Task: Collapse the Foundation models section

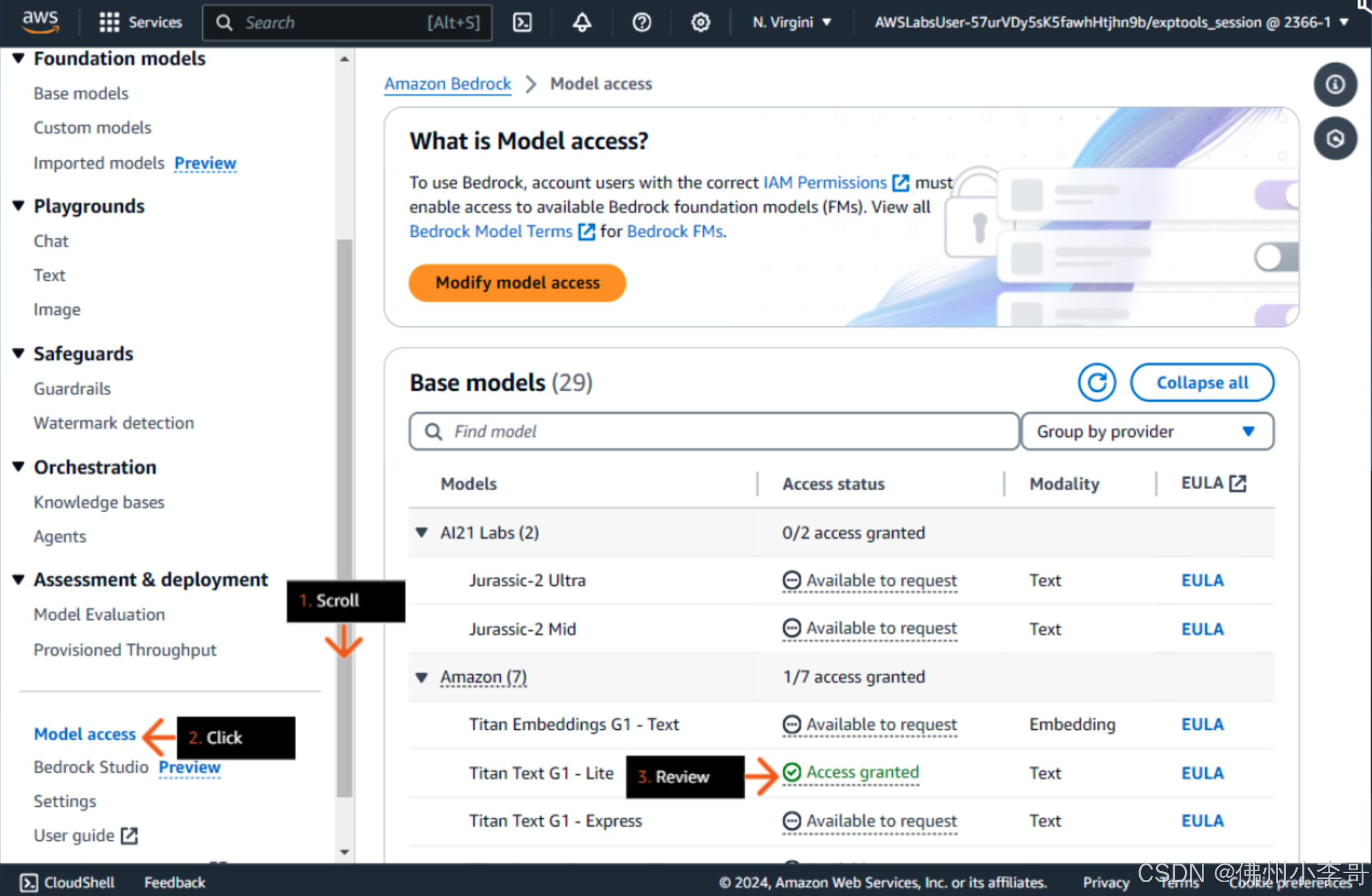Action: (19, 58)
